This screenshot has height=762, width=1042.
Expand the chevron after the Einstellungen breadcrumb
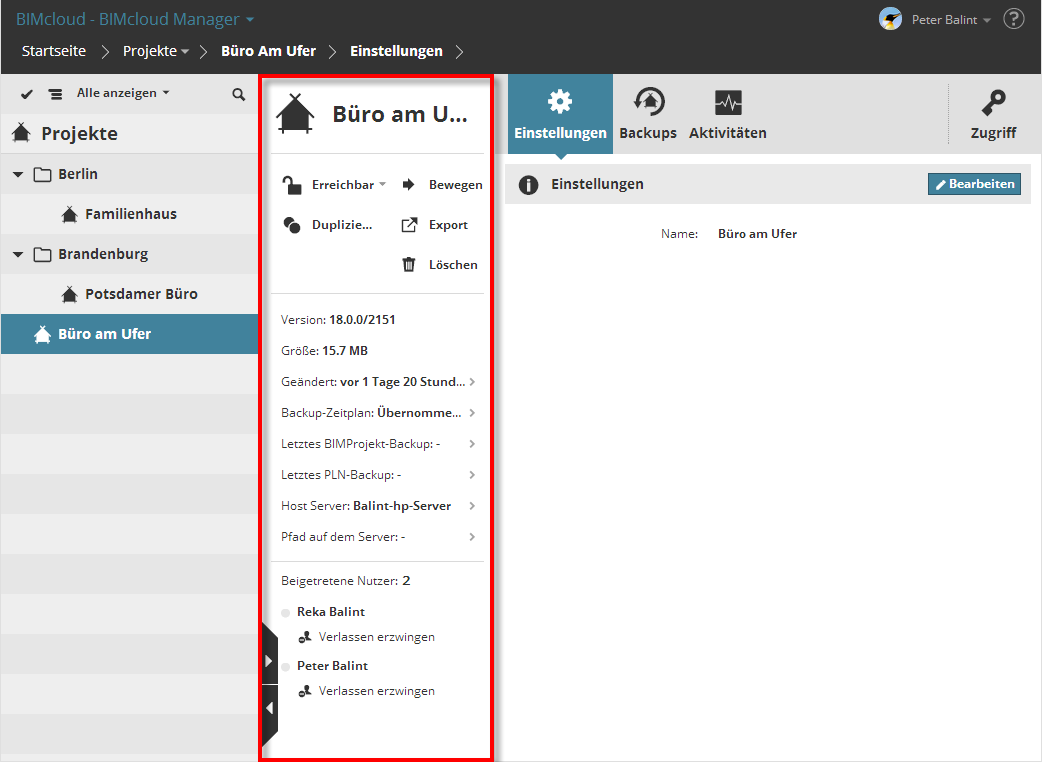[x=459, y=52]
